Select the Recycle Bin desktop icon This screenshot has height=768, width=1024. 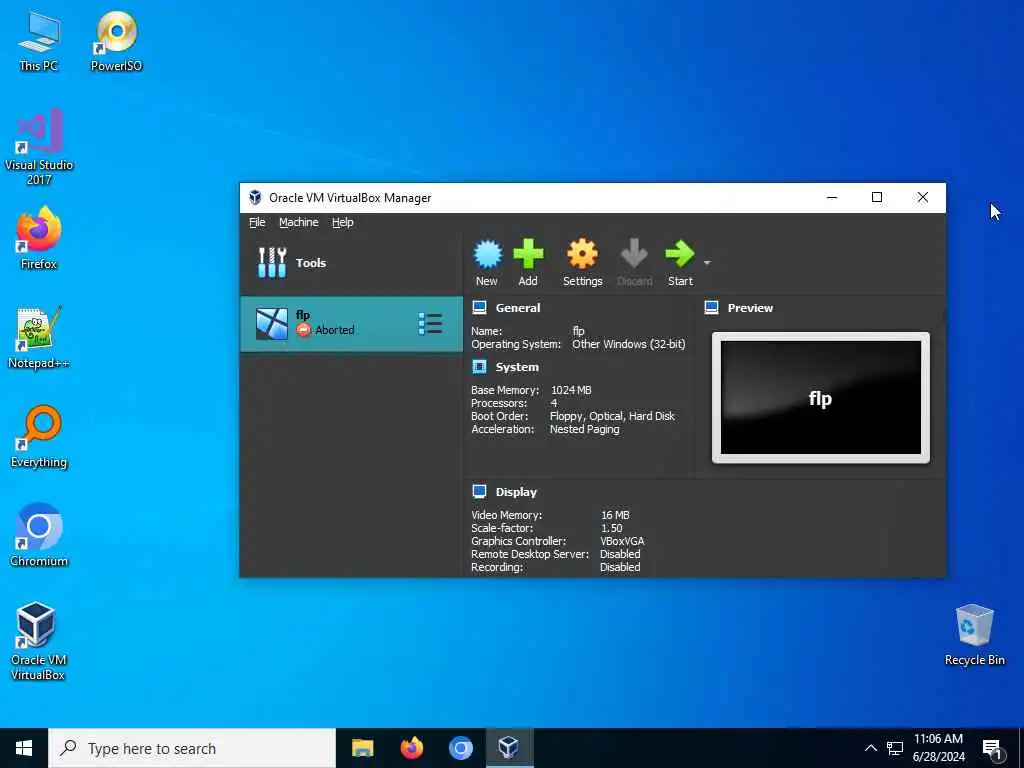coord(974,635)
